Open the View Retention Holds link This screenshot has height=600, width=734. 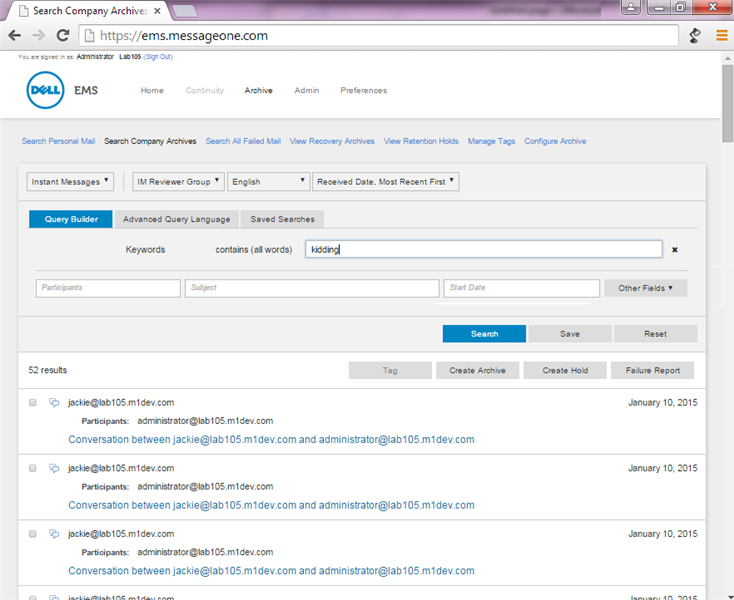point(421,141)
